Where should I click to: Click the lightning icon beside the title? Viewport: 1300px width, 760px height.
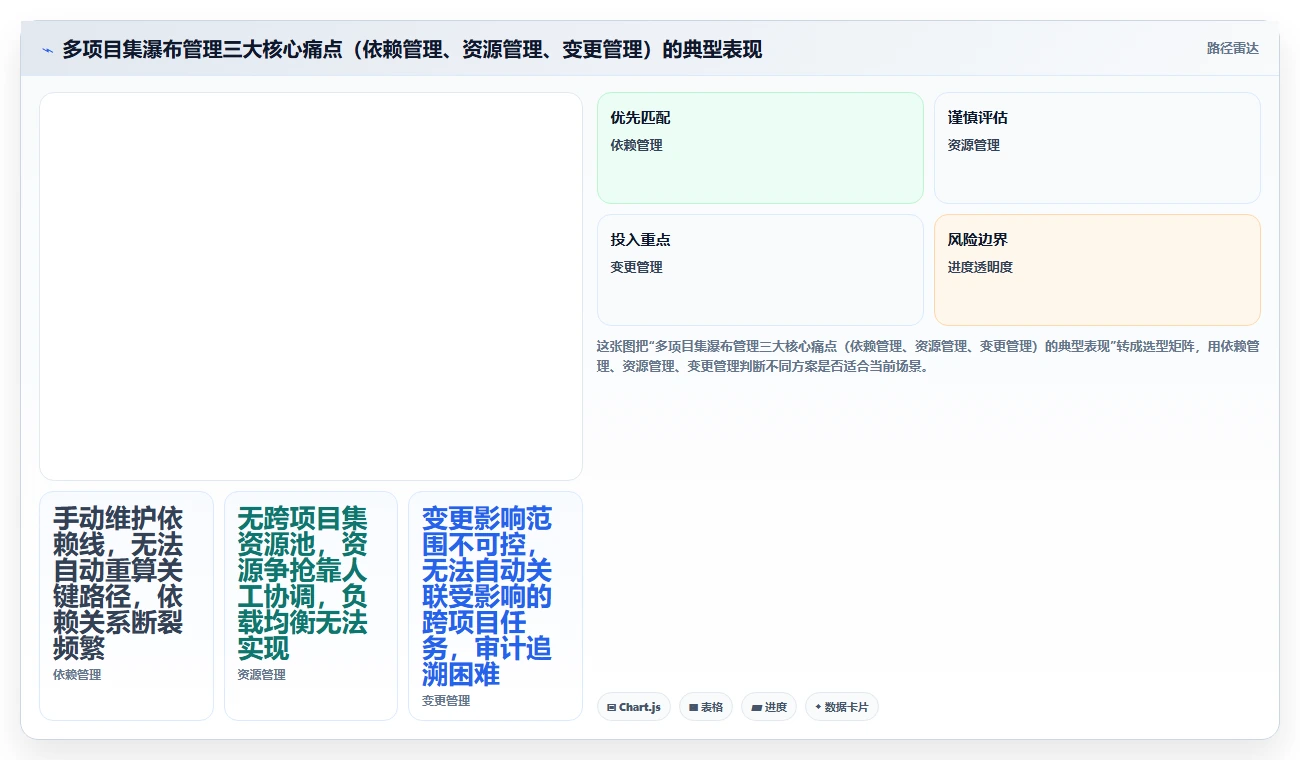pos(47,50)
